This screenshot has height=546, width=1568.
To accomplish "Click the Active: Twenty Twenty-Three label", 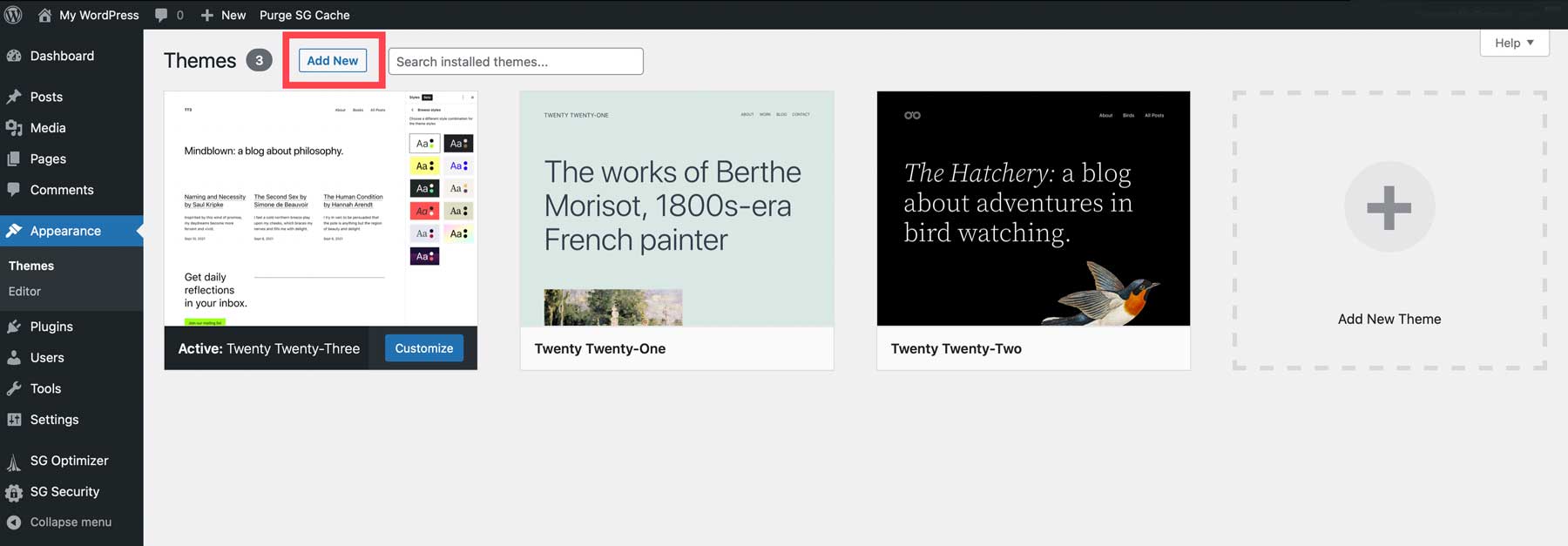I will pos(268,348).
